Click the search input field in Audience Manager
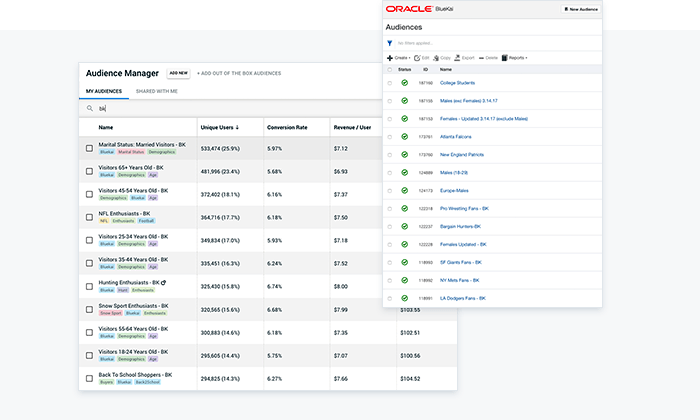700x420 pixels. [232, 108]
